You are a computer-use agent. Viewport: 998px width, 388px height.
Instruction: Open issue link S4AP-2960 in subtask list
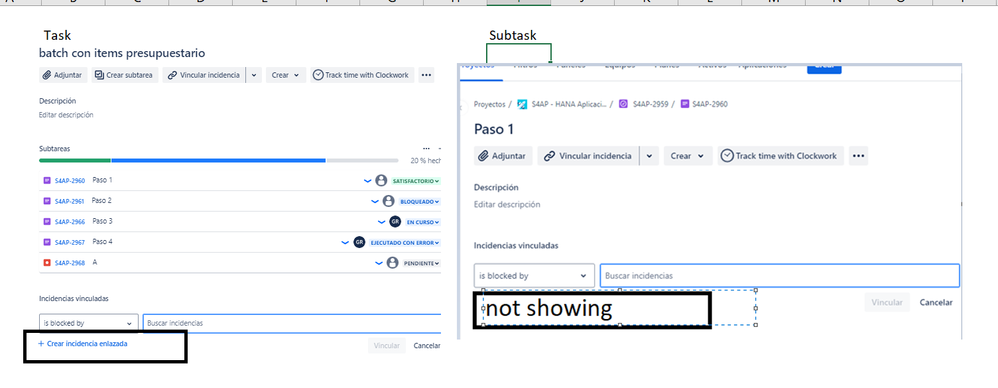point(69,181)
